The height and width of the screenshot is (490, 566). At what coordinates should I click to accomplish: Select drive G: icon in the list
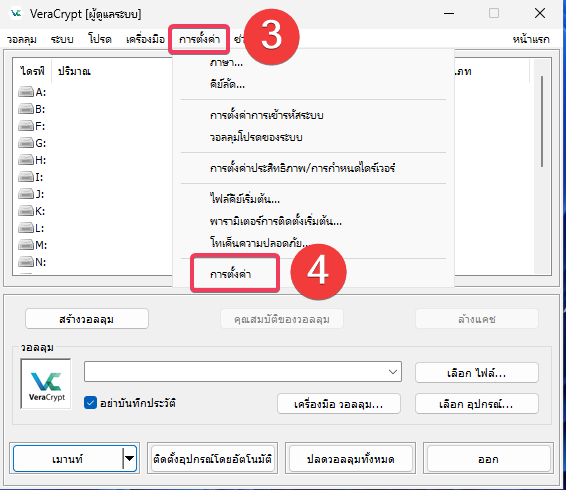[x=26, y=143]
